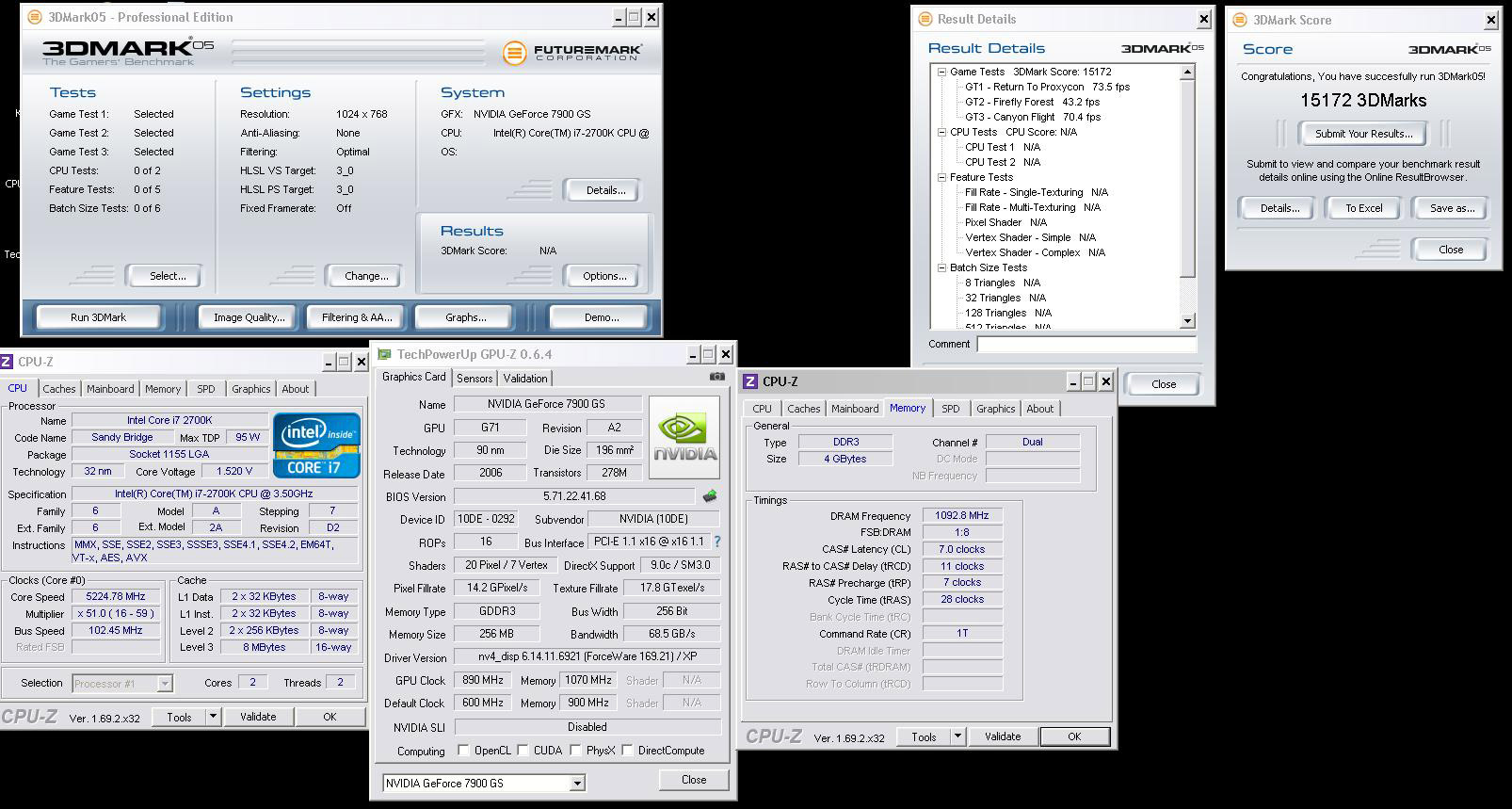Collapse the CPU Tests tree node
This screenshot has height=809, width=1512.
tap(941, 132)
